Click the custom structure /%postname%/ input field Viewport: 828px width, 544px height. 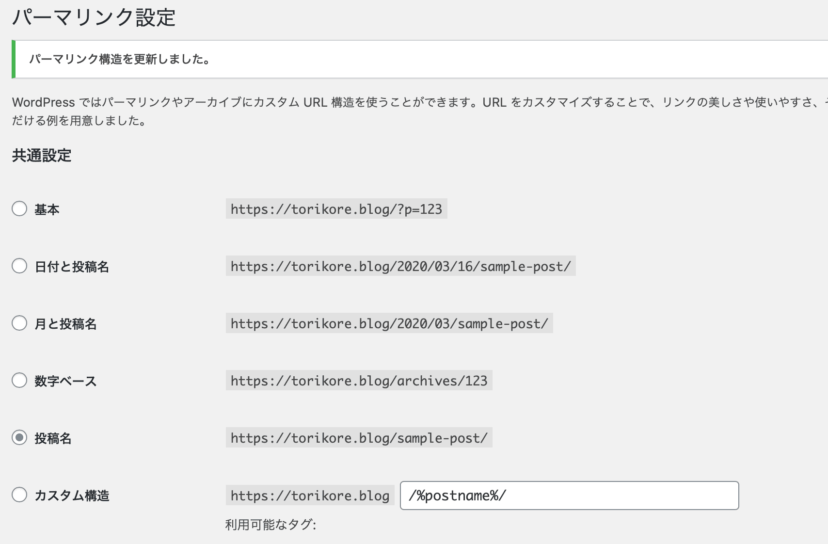(568, 496)
